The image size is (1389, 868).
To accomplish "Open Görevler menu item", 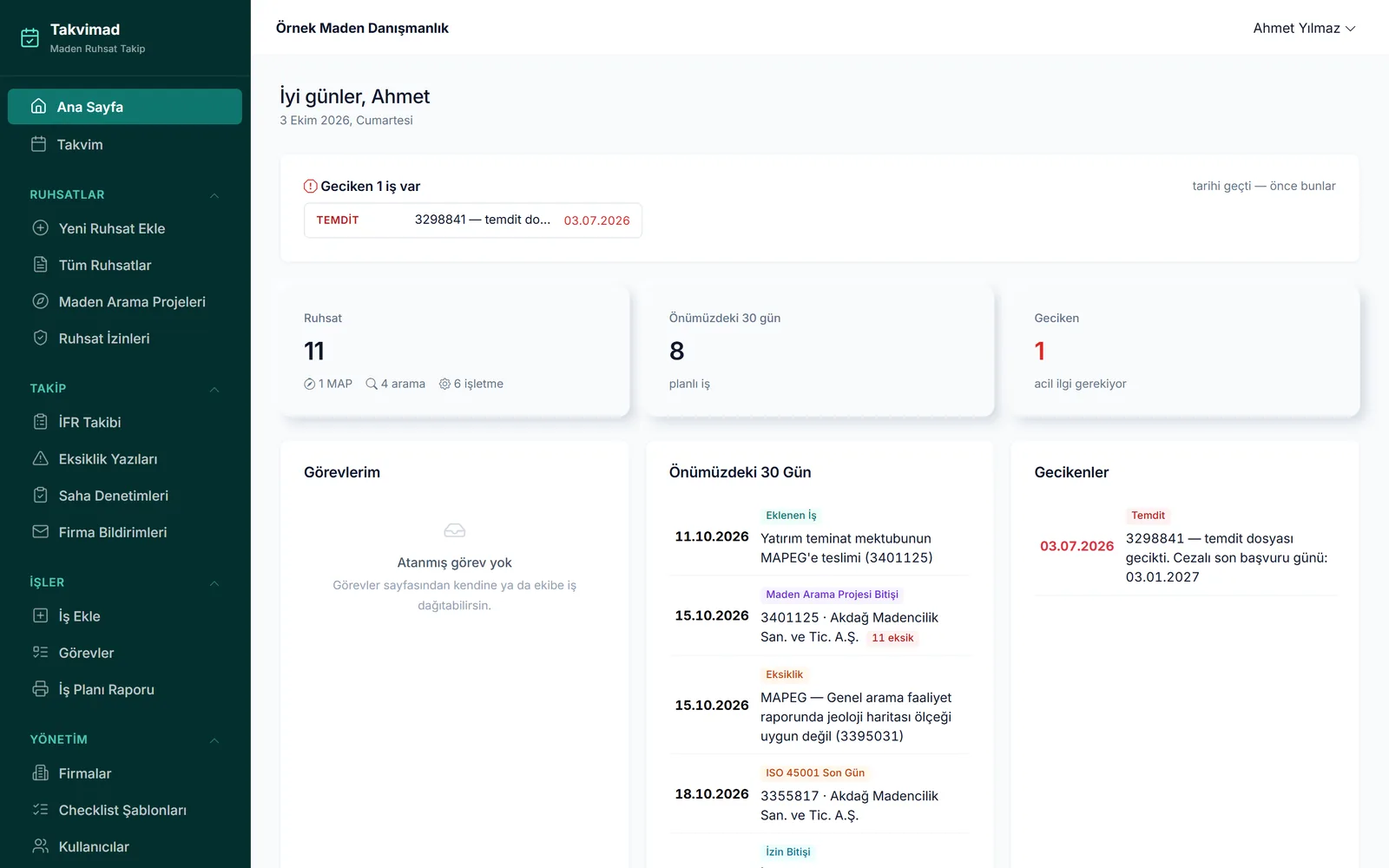I will 125,652.
